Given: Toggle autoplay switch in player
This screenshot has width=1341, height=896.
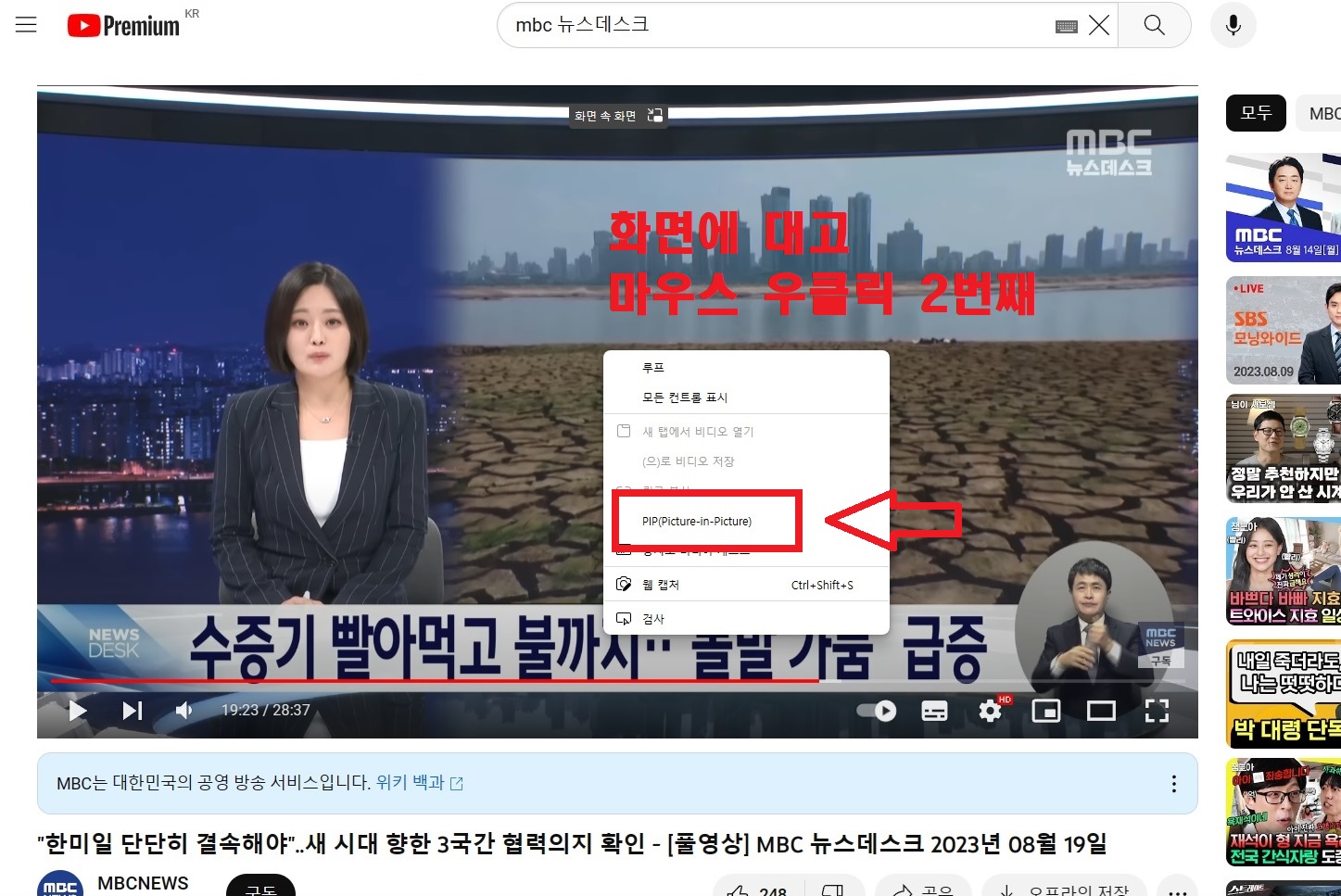Looking at the screenshot, I should coord(877,711).
